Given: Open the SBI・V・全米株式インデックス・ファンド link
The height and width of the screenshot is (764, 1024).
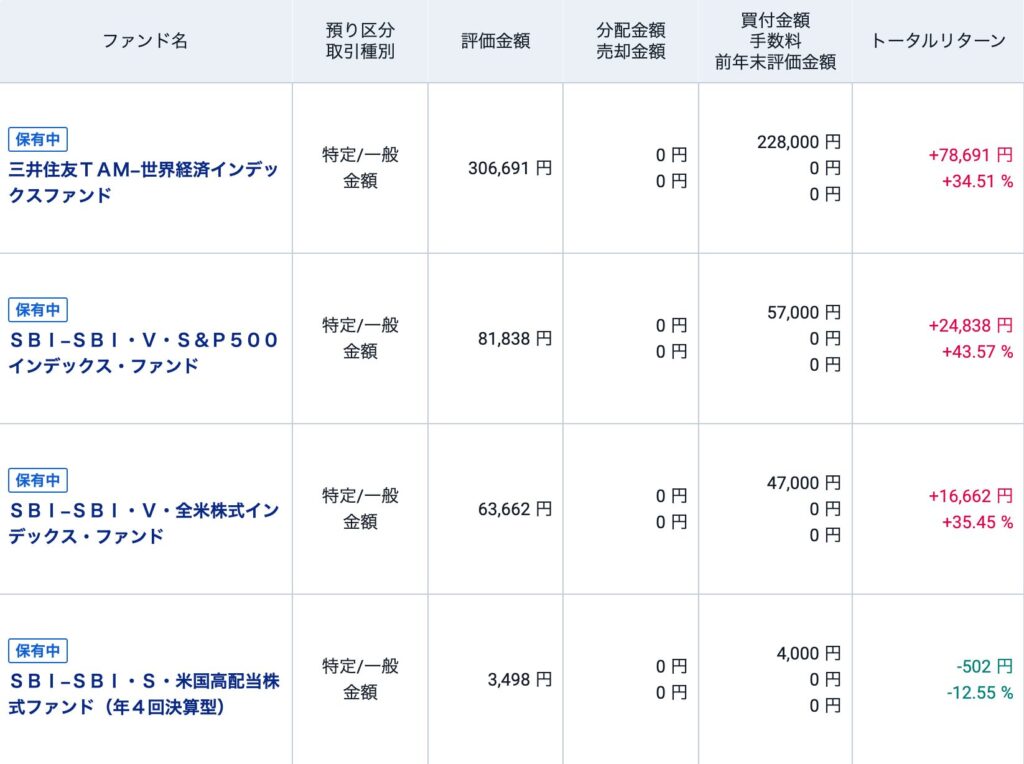Looking at the screenshot, I should coord(143,522).
